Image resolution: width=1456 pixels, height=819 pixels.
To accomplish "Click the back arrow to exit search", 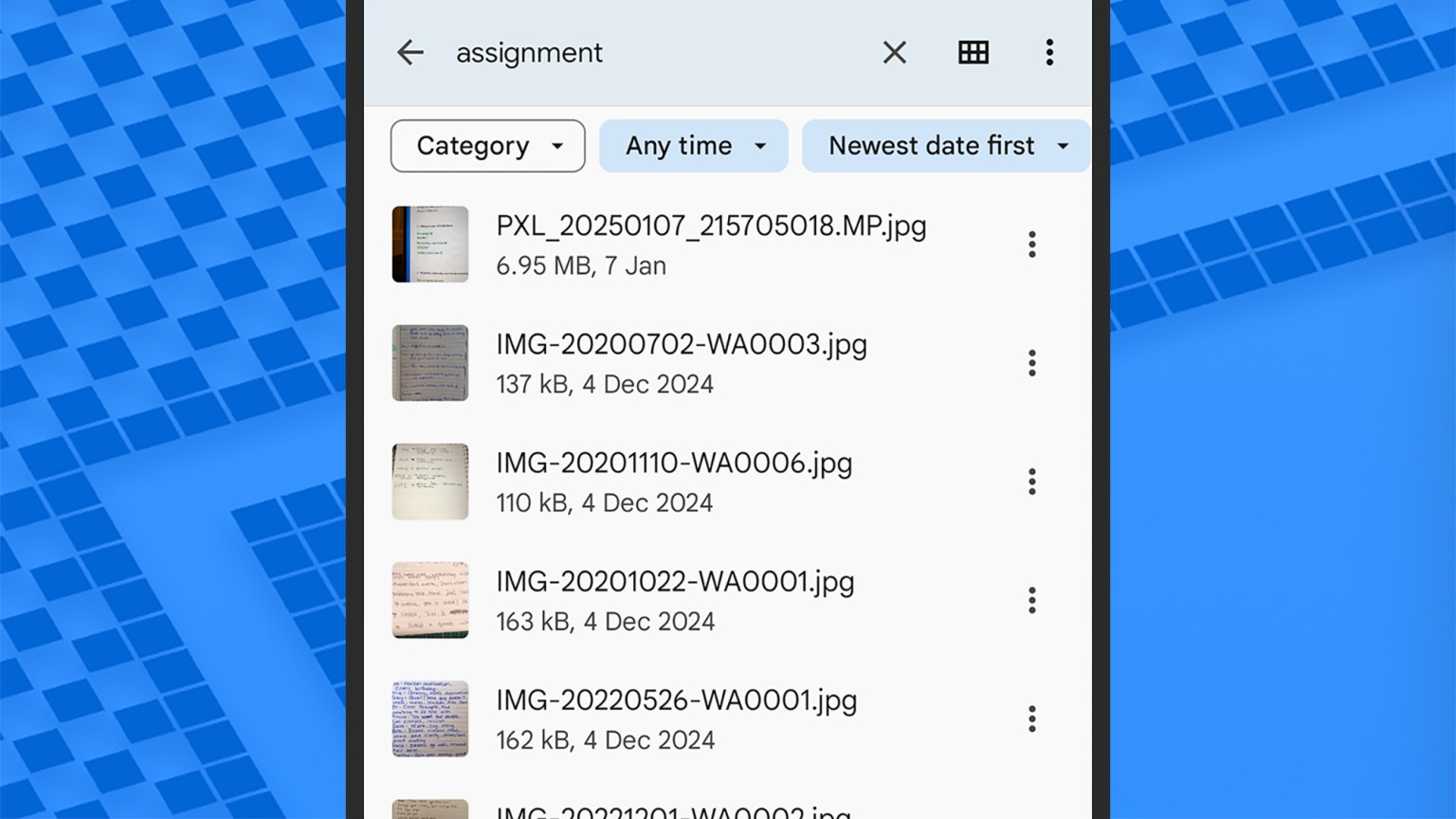I will [409, 52].
